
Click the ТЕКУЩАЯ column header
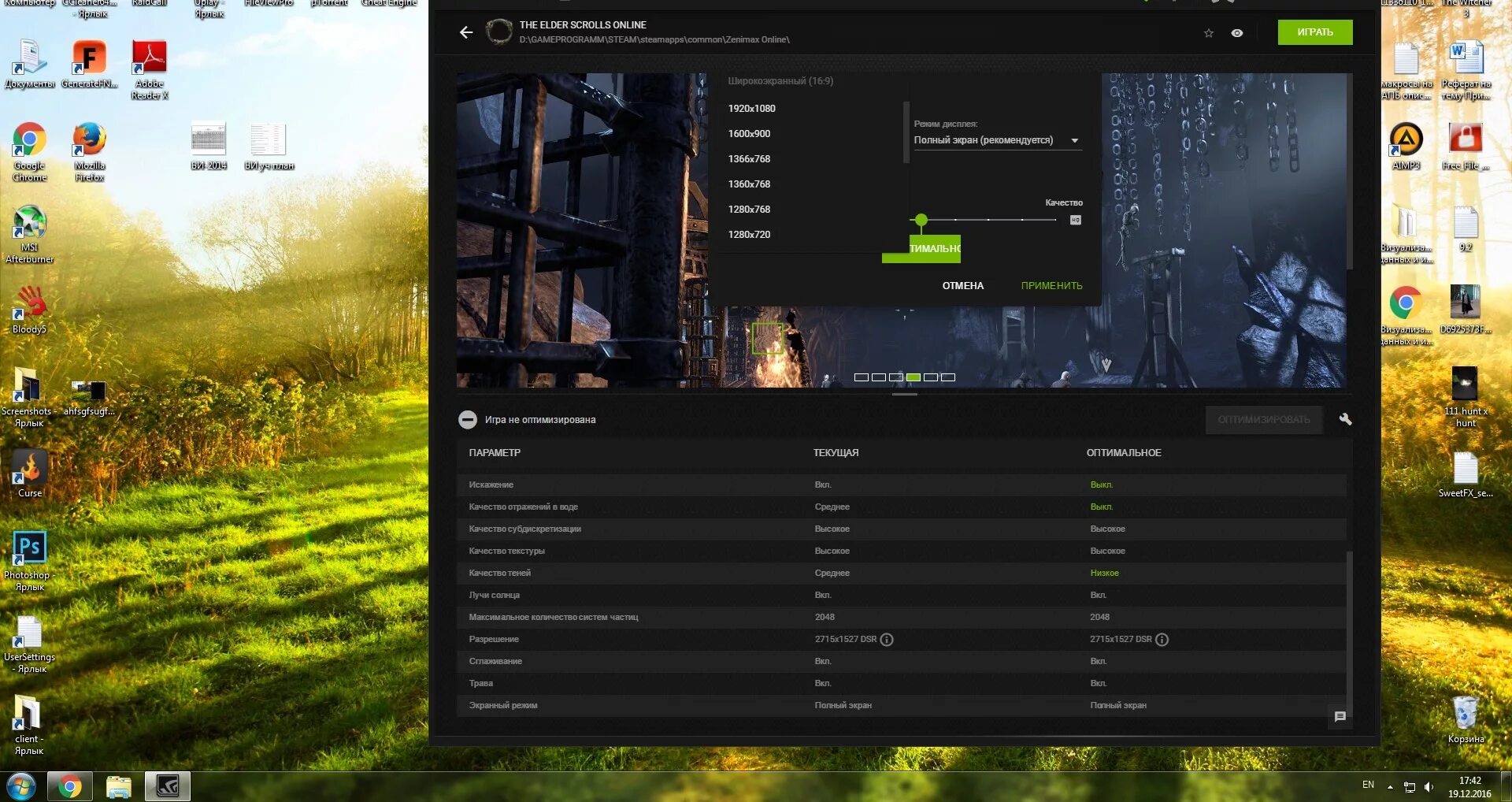(836, 453)
